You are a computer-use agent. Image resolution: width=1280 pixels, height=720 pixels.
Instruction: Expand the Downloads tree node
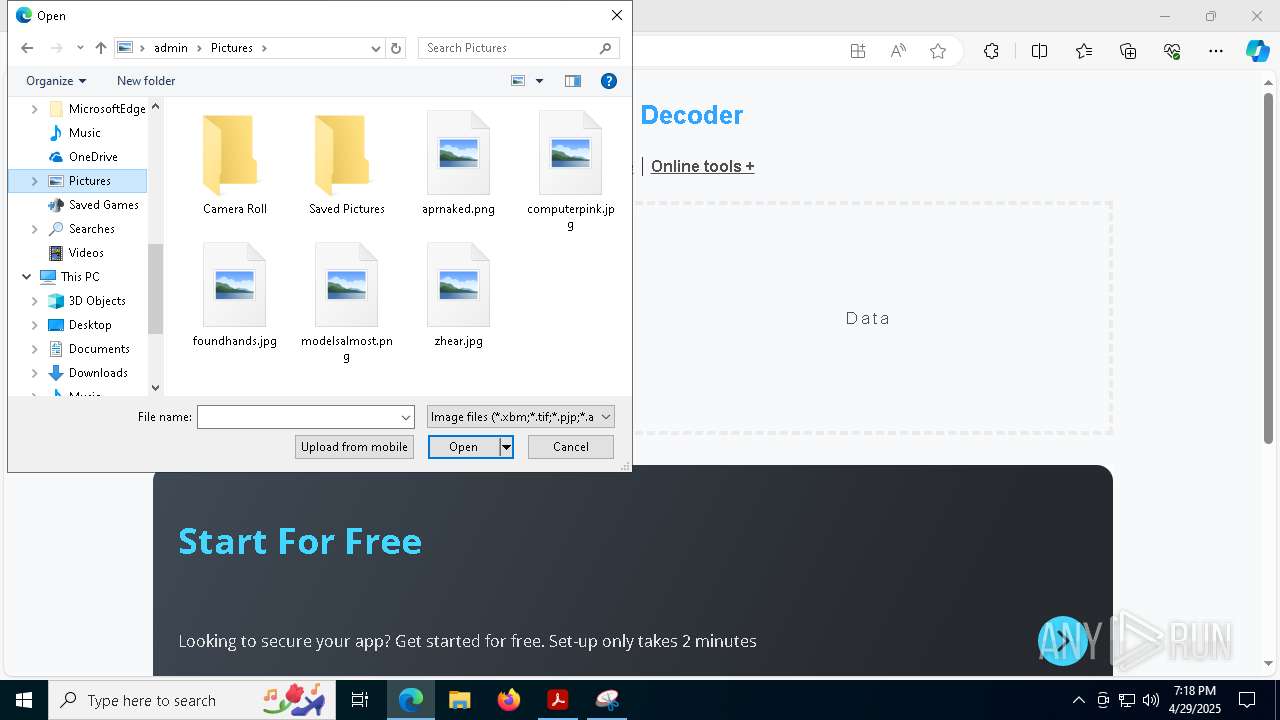[35, 373]
